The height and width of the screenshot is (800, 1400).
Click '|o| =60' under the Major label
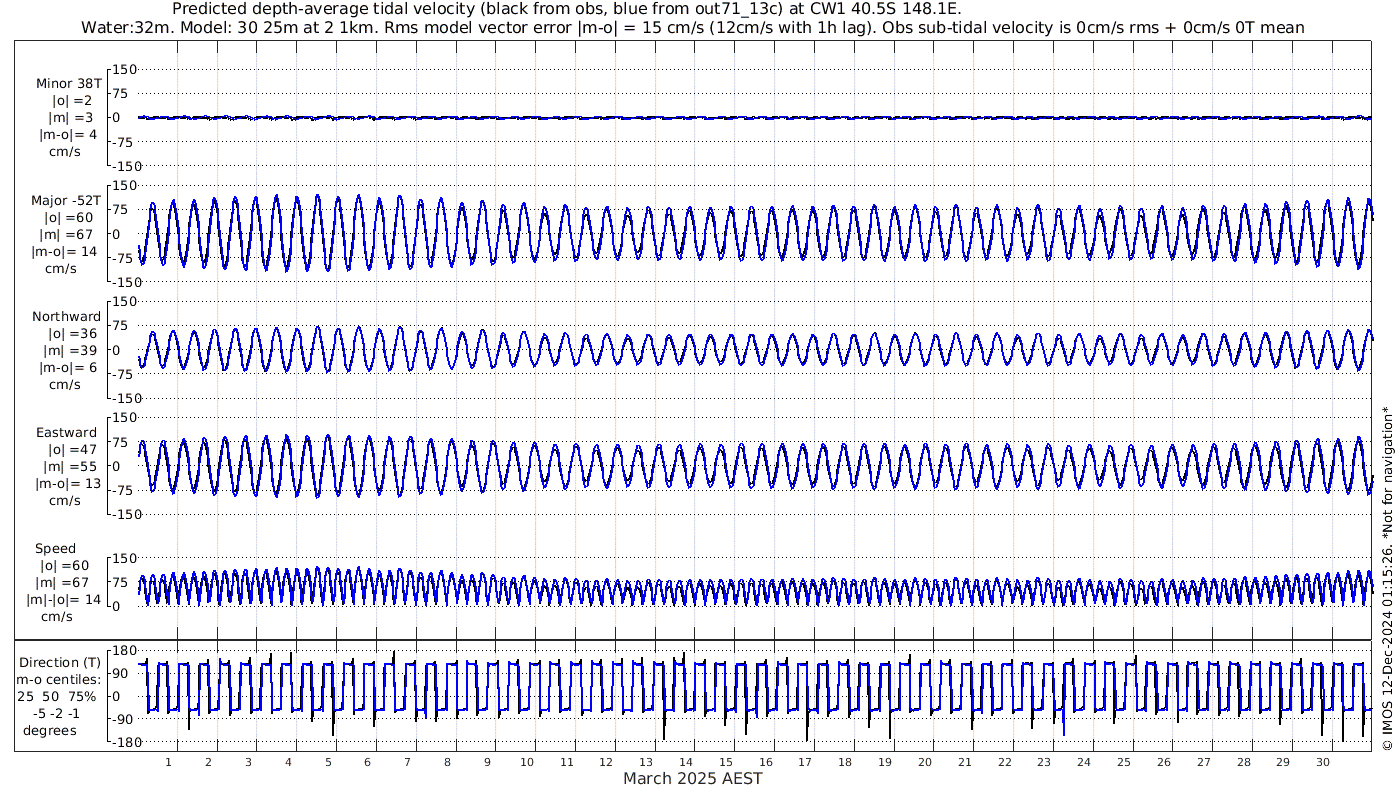[x=68, y=217]
